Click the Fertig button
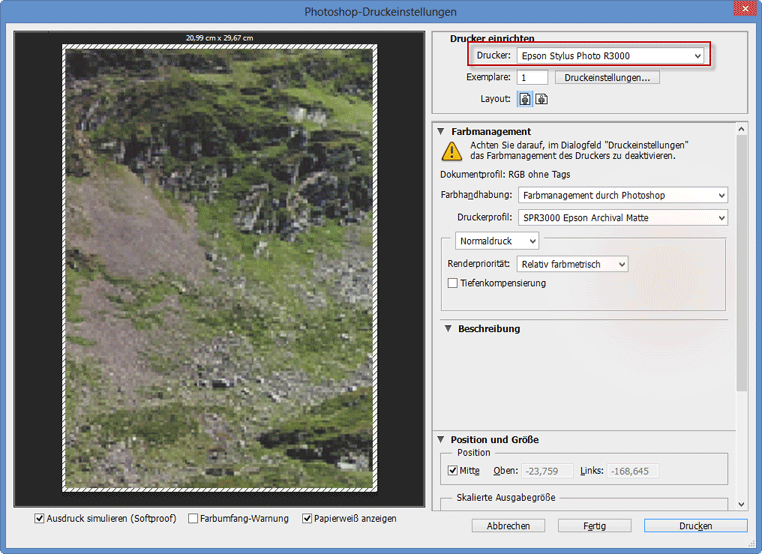The height and width of the screenshot is (554, 762). (x=594, y=526)
